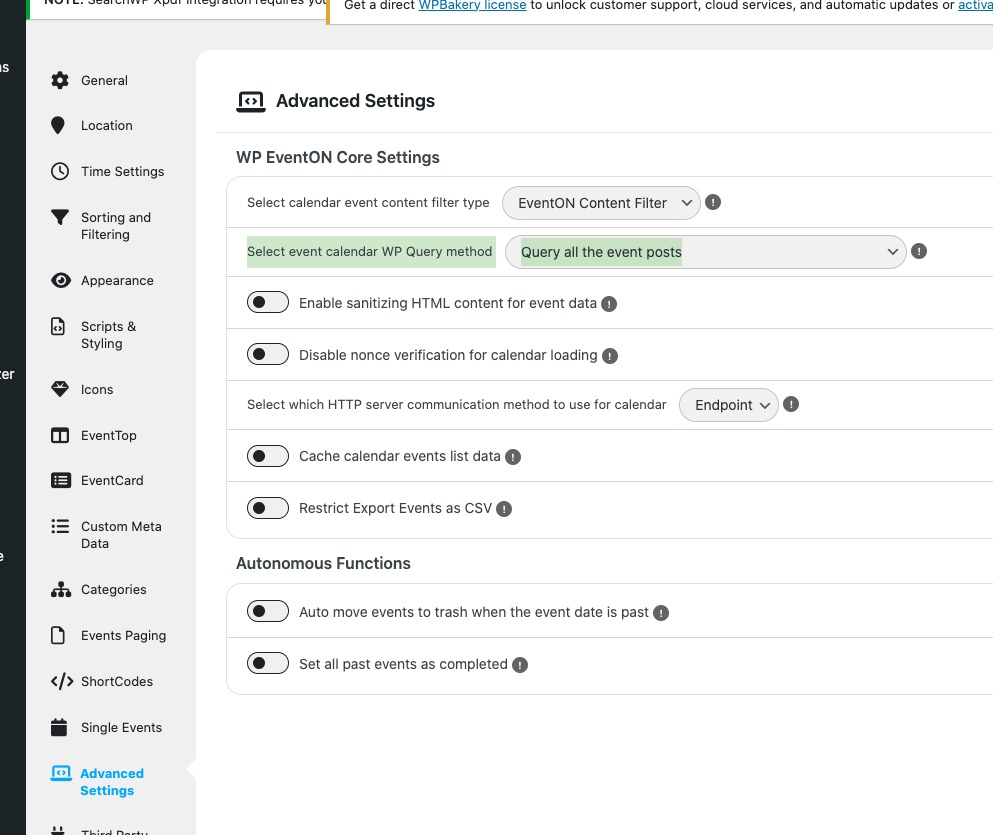The image size is (993, 835).
Task: Click the Sorting and Filtering funnel icon
Action: coord(60,218)
